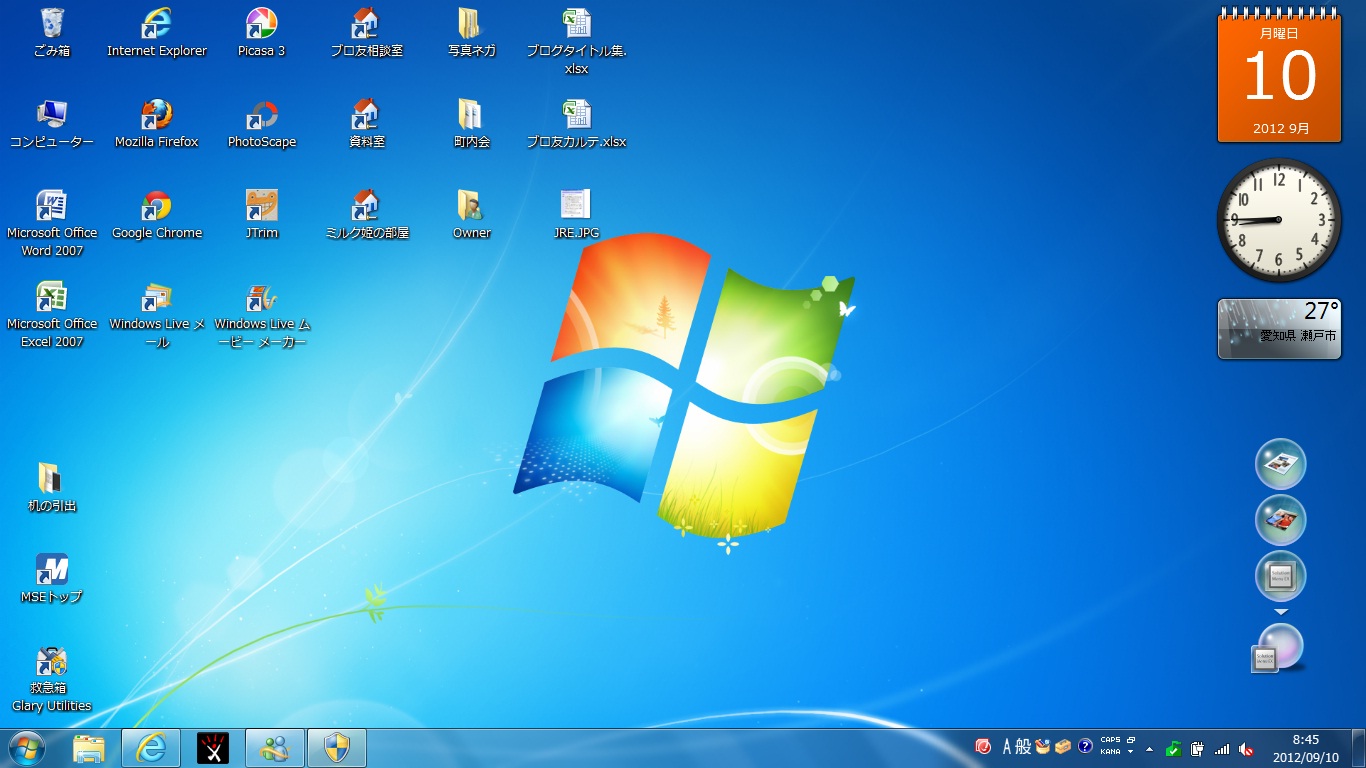Select the 資料室 shortcut icon

367,124
